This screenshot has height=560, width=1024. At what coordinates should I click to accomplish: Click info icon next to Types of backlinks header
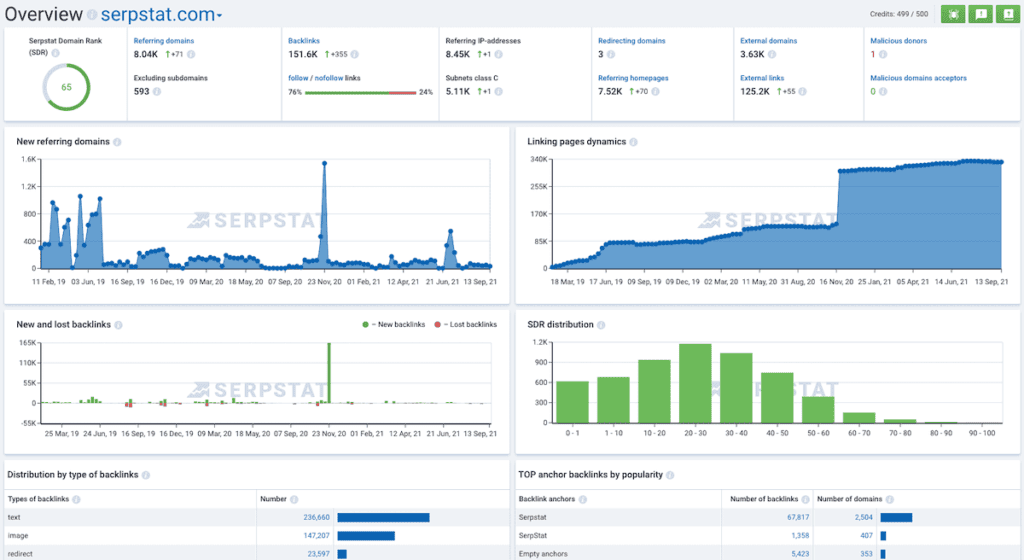[76, 499]
